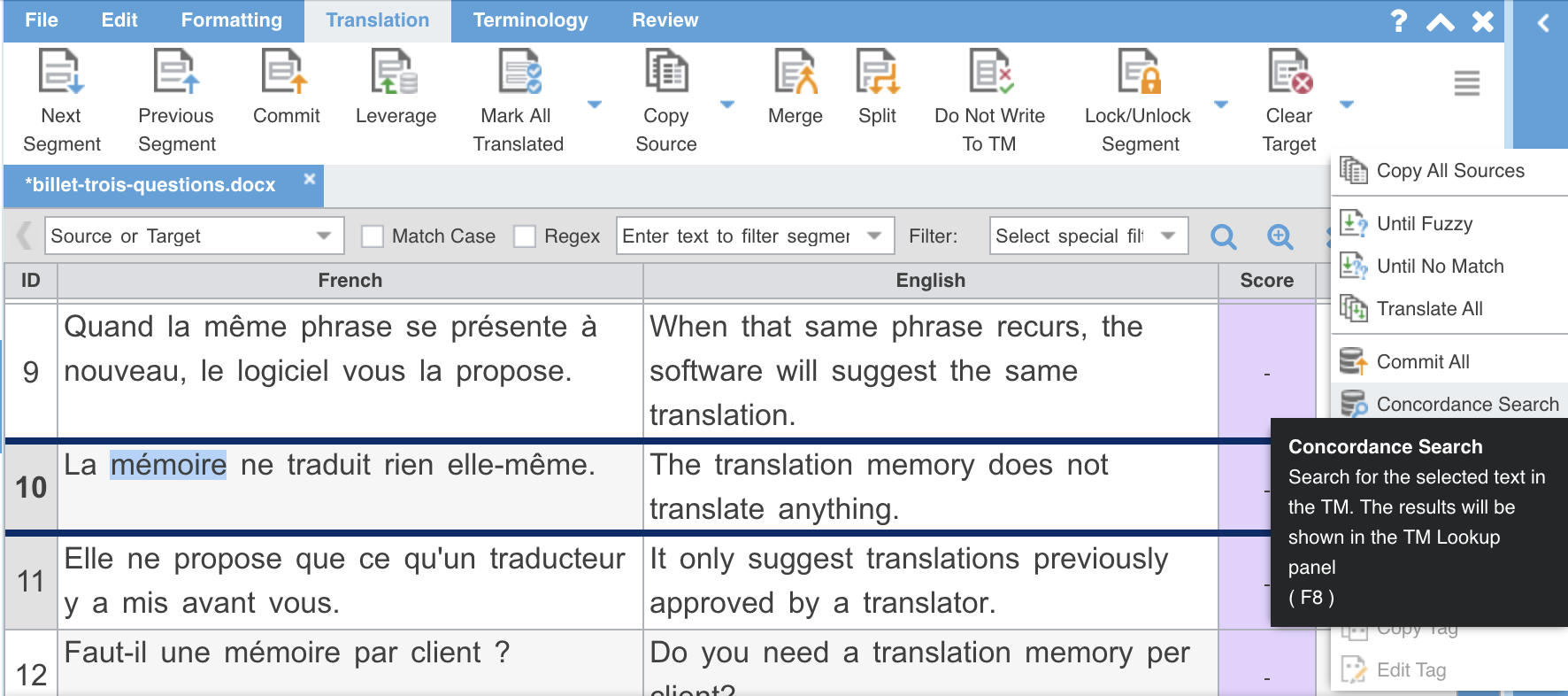Expand the Copy Source dropdown arrow
1568x696 pixels.
click(x=727, y=104)
